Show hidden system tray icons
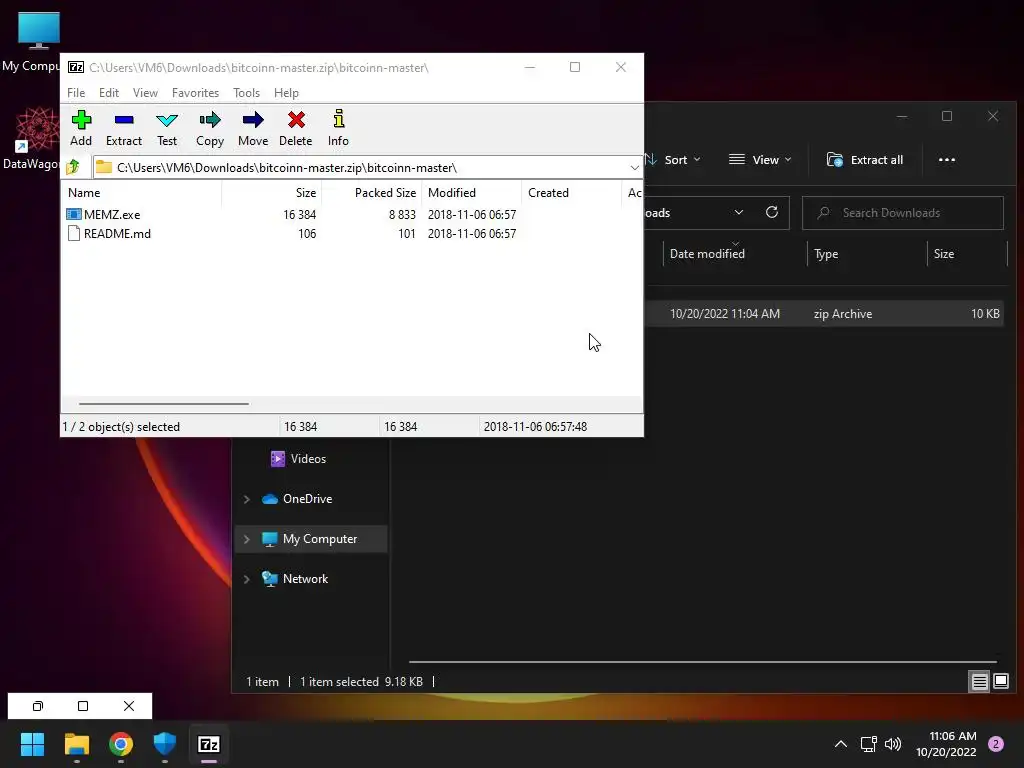The height and width of the screenshot is (768, 1024). 841,744
